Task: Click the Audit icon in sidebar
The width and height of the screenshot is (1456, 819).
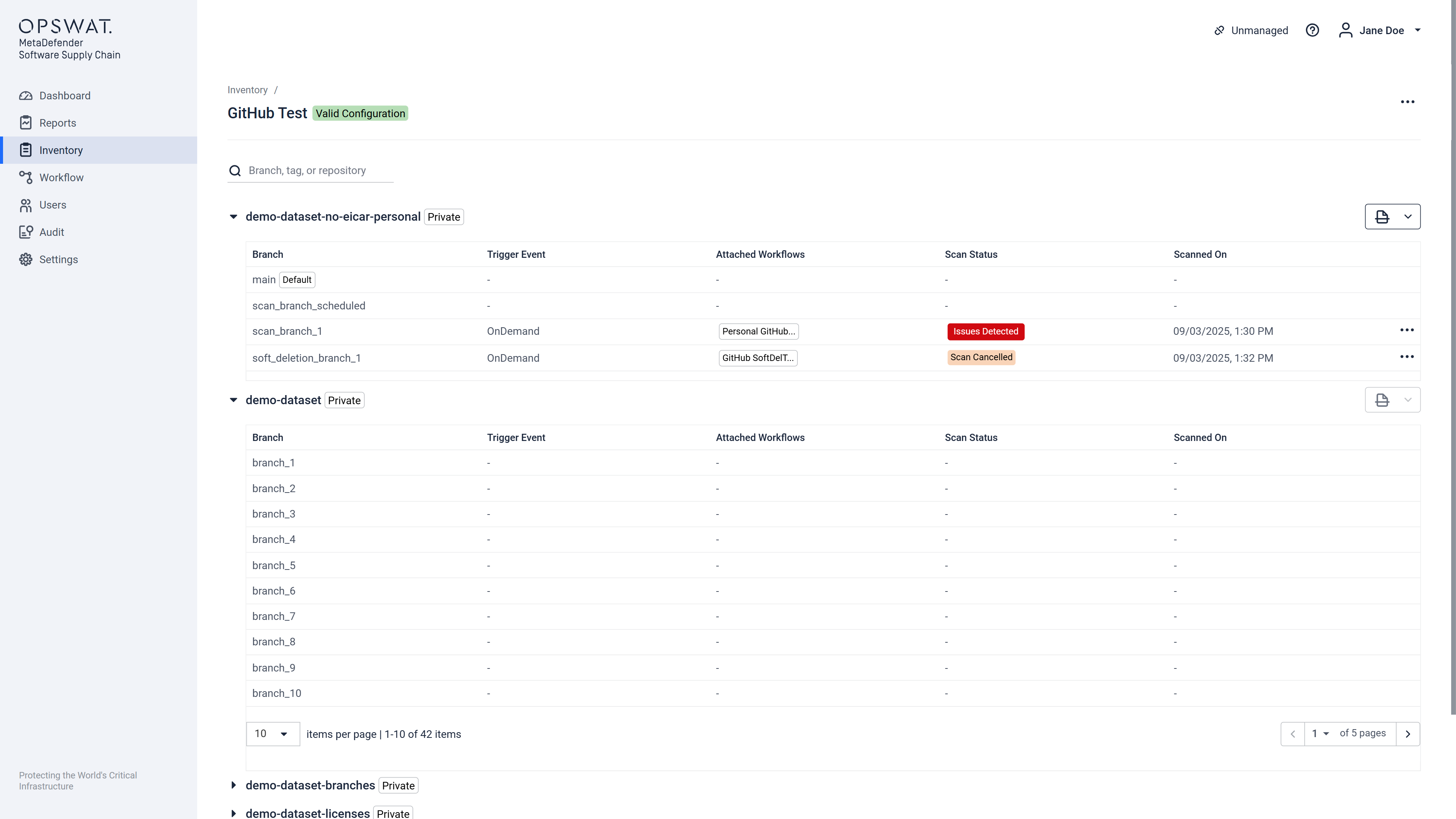Action: coord(25,232)
